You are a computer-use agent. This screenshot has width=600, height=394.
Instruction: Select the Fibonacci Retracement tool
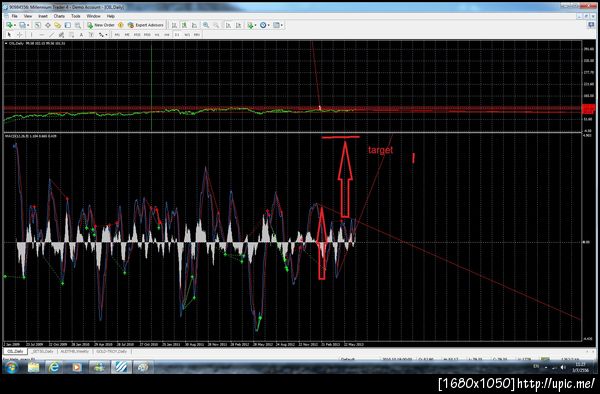(72, 35)
